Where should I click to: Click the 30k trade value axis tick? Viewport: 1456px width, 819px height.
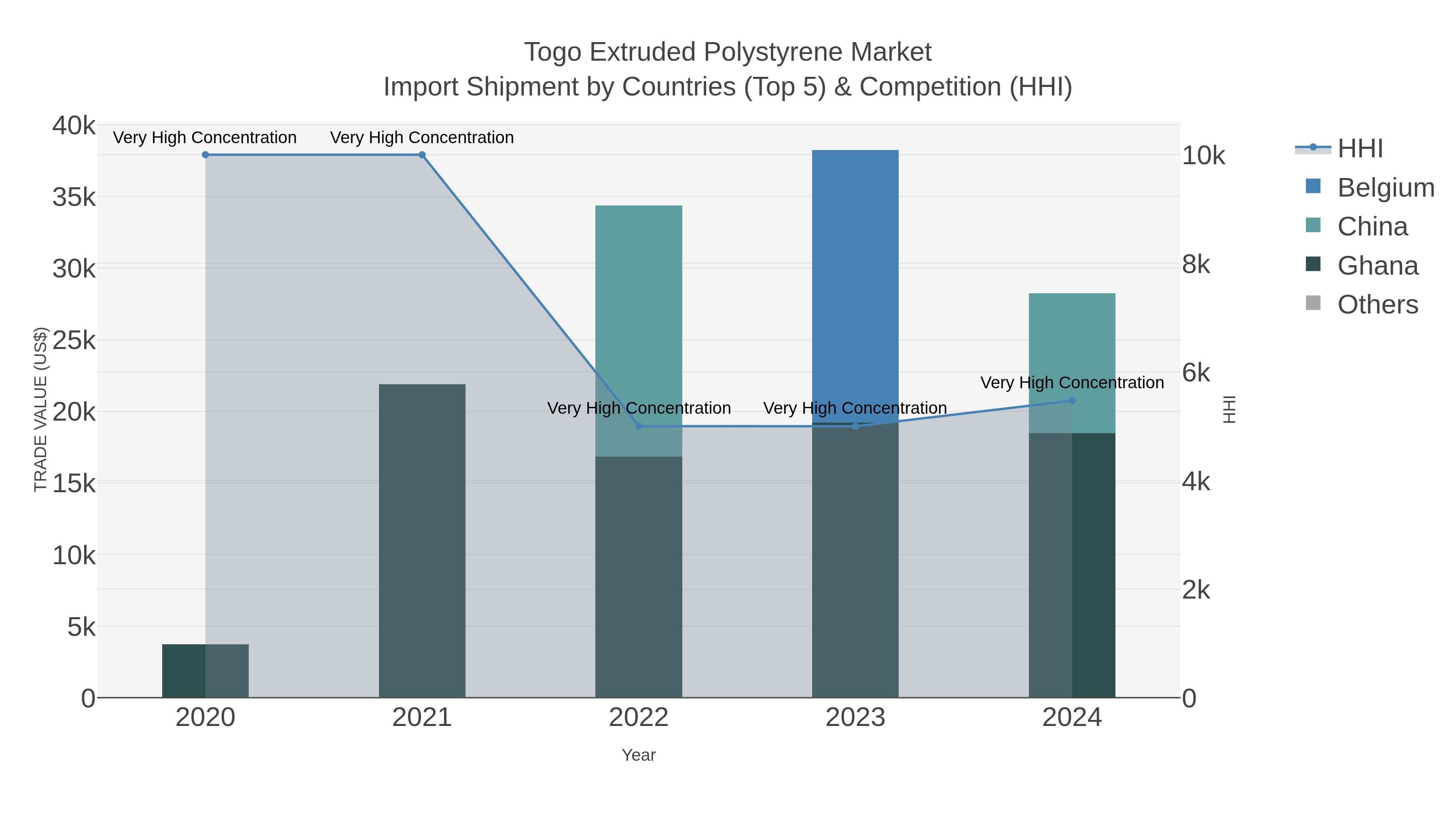[74, 269]
